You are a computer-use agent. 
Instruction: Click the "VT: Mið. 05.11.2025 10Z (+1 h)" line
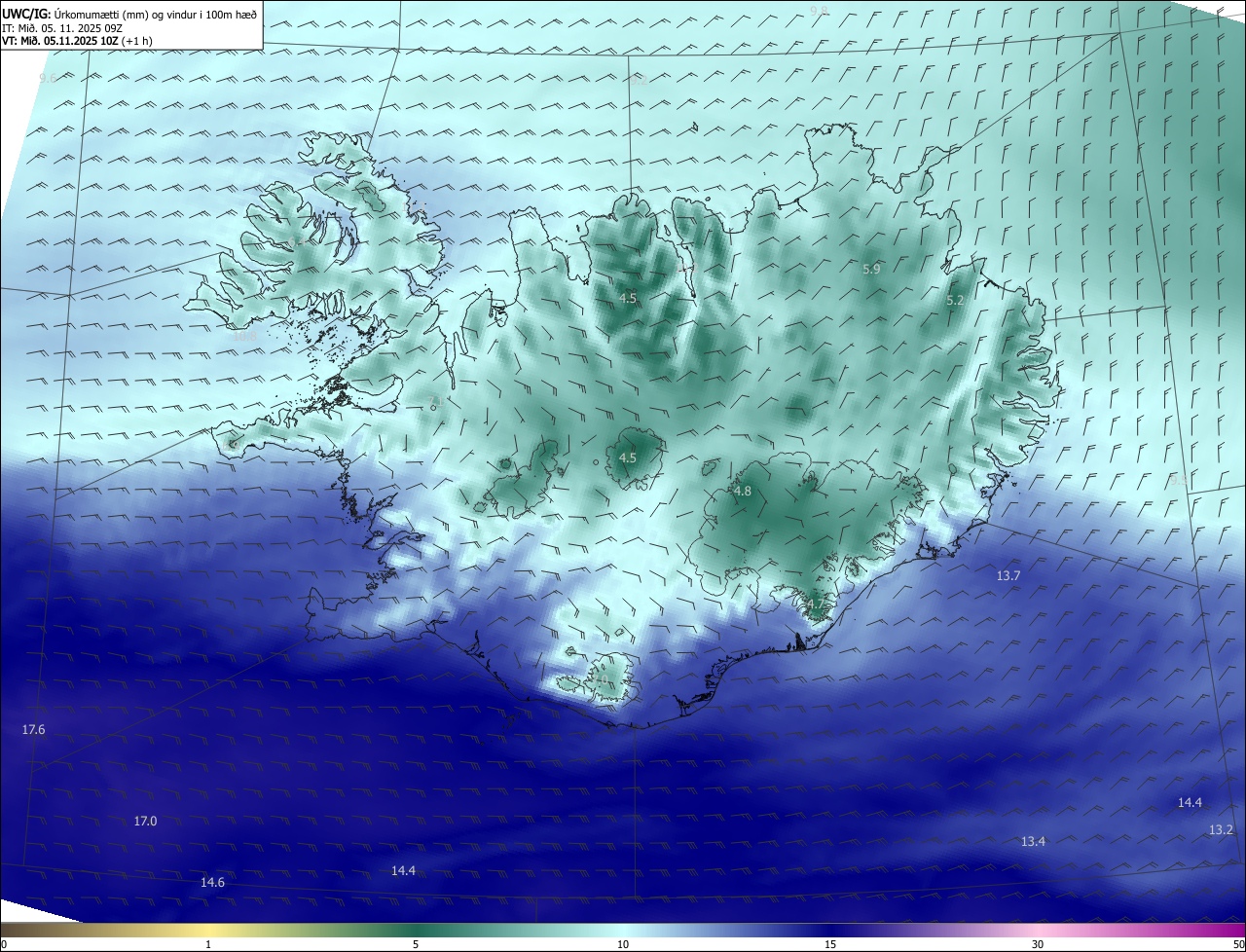point(77,40)
